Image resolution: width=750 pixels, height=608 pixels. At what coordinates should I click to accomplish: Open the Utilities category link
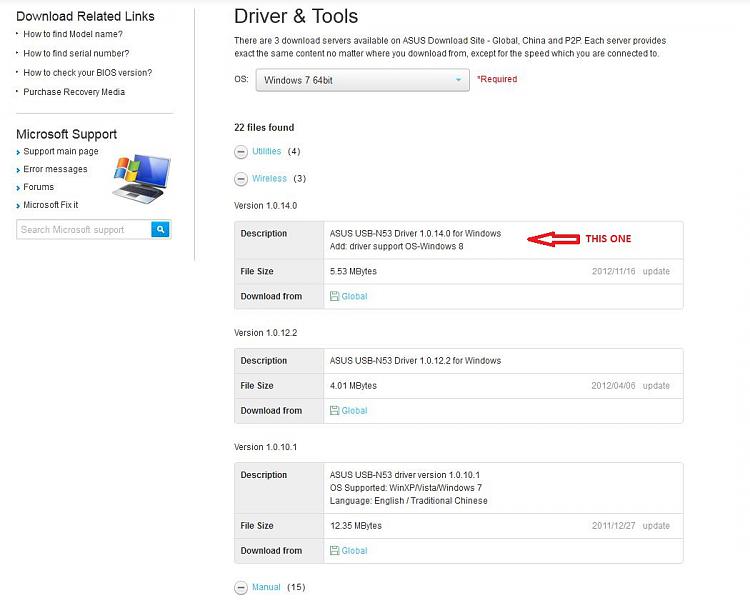click(266, 151)
